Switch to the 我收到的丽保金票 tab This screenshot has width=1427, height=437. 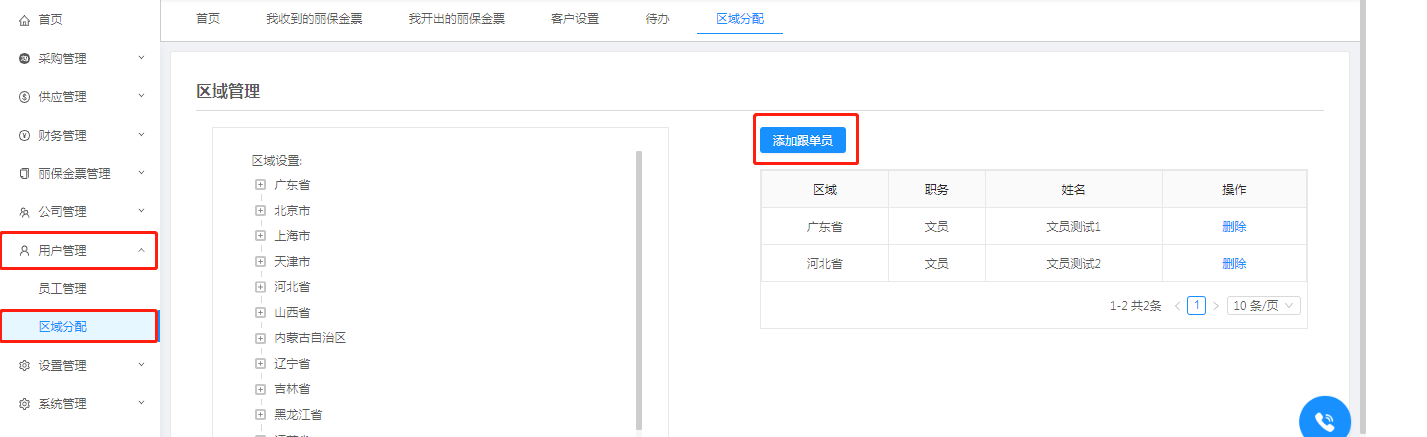pyautogui.click(x=313, y=19)
